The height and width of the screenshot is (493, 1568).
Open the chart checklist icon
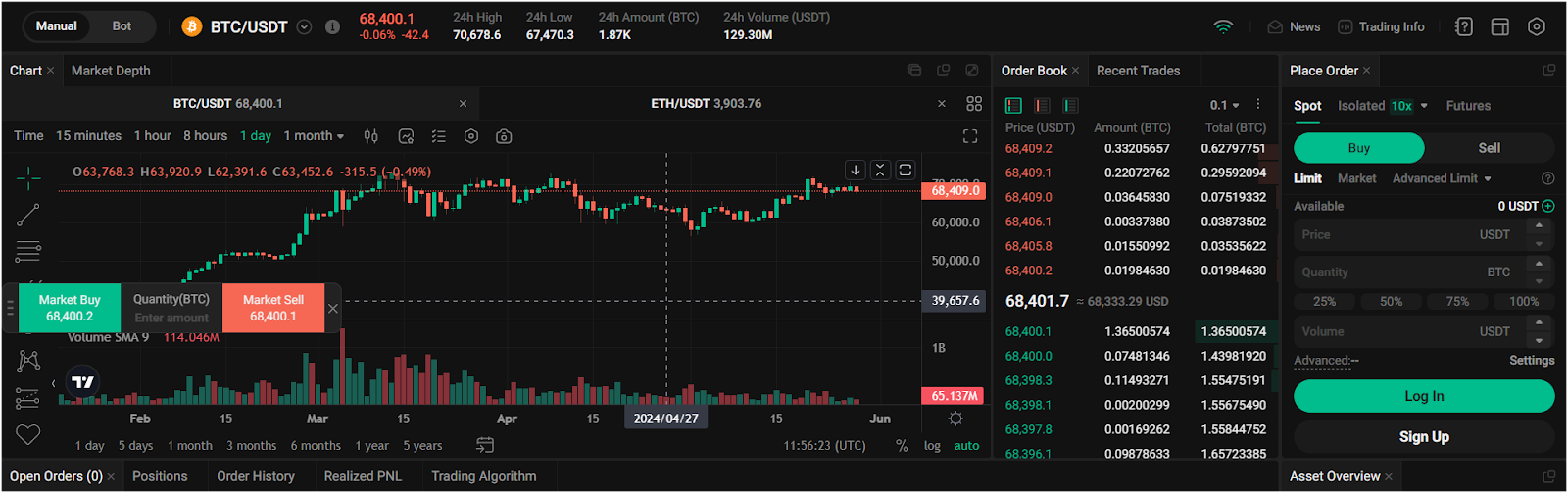point(438,136)
